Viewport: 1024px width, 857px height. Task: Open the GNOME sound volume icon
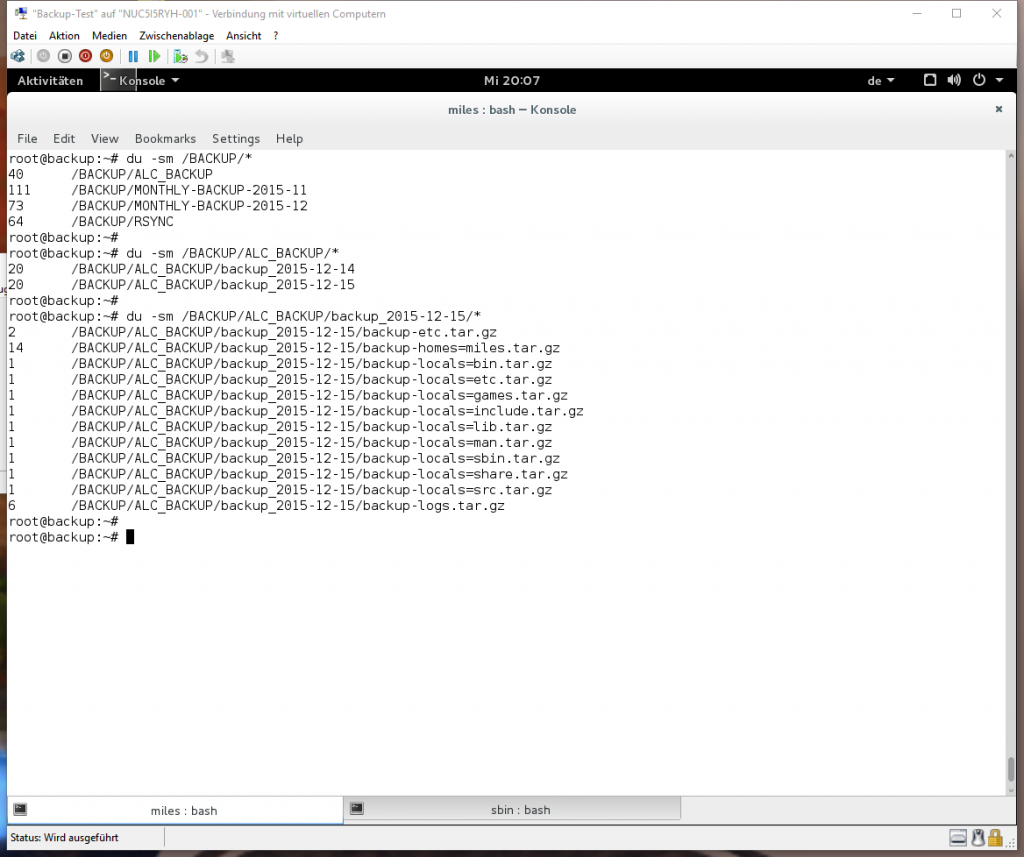[x=954, y=80]
